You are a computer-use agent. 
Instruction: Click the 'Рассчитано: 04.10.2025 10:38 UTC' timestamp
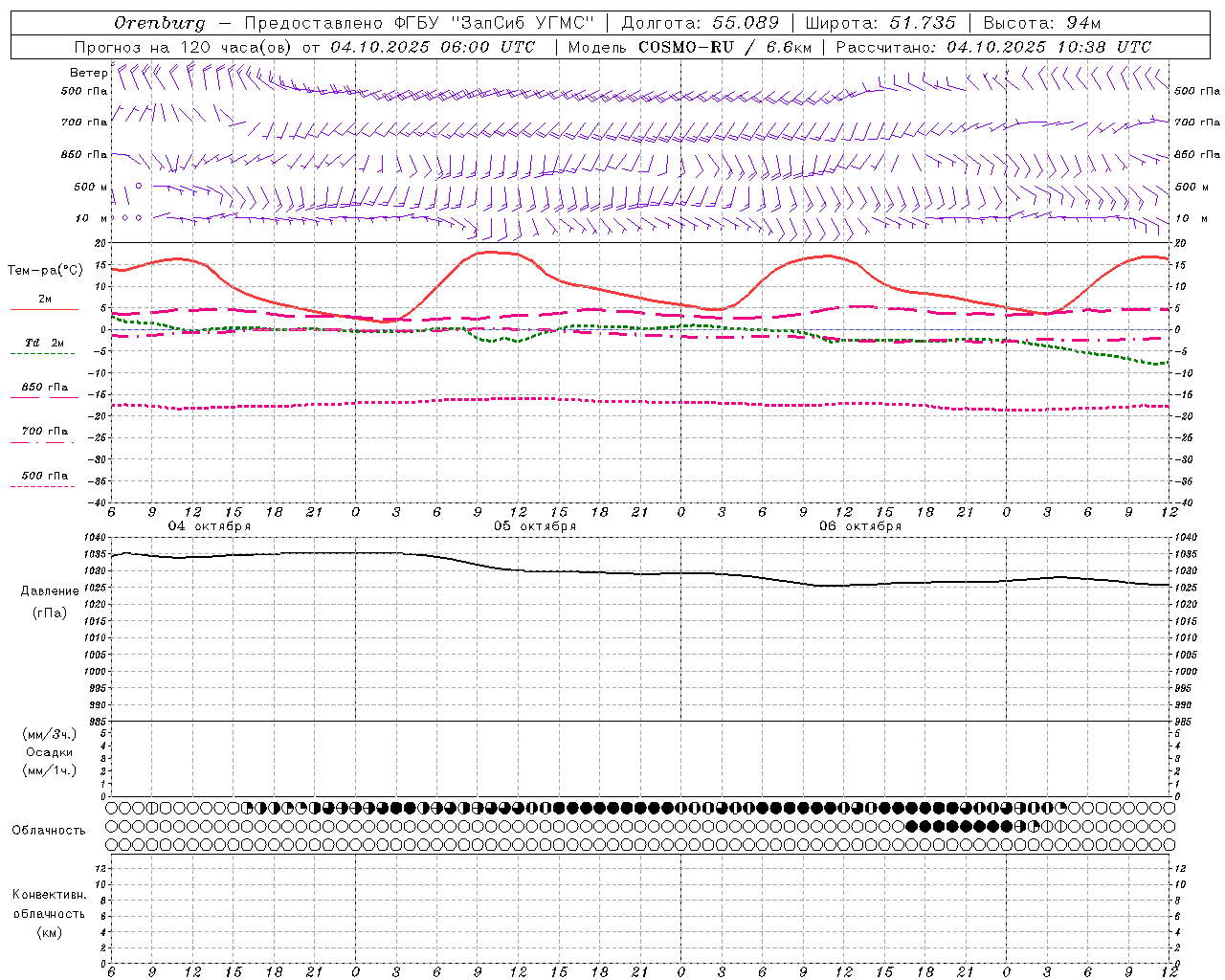(993, 47)
